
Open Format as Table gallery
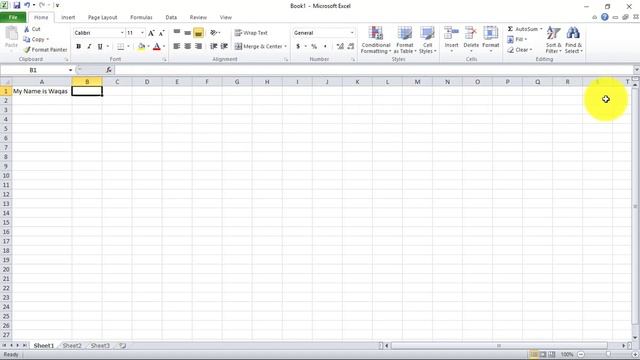pos(405,40)
